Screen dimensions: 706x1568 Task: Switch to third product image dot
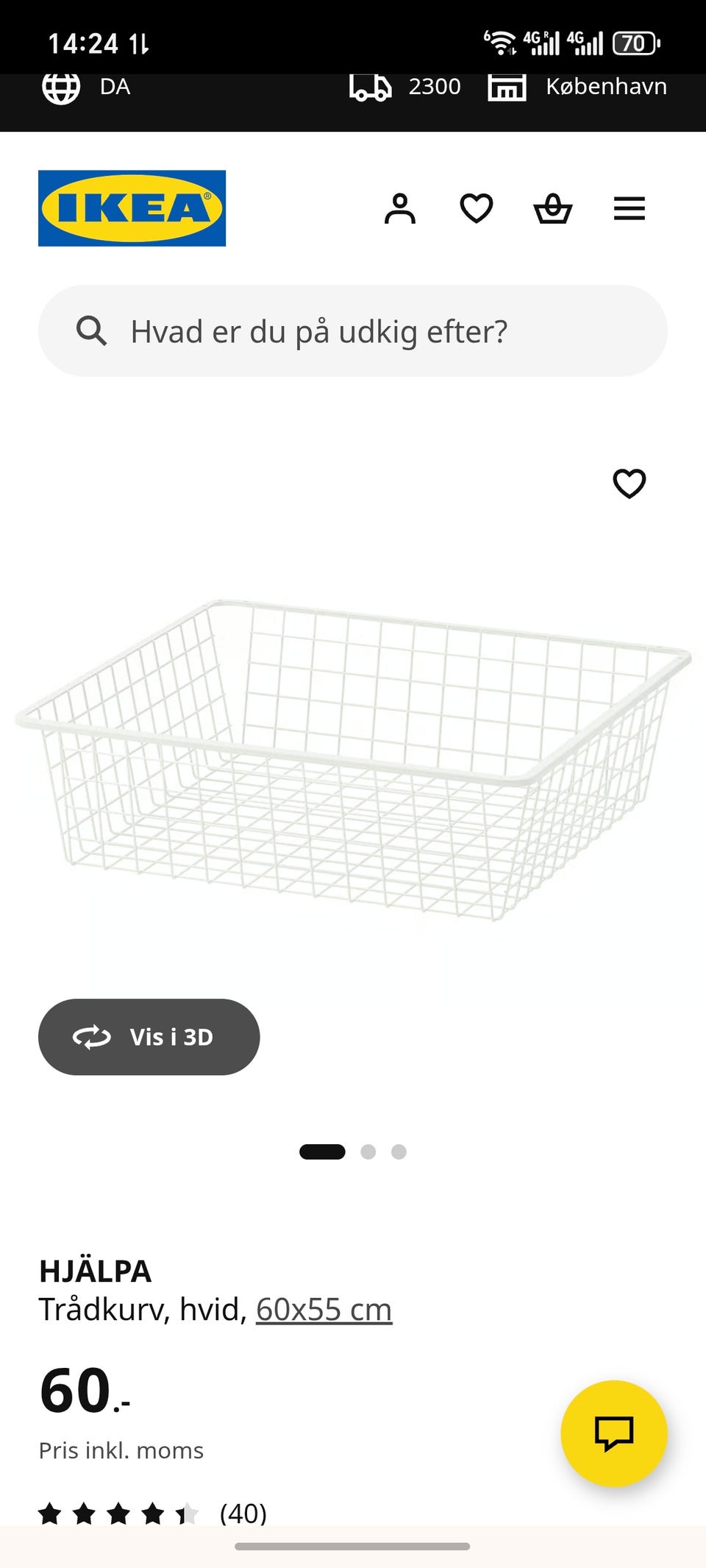coord(399,1152)
